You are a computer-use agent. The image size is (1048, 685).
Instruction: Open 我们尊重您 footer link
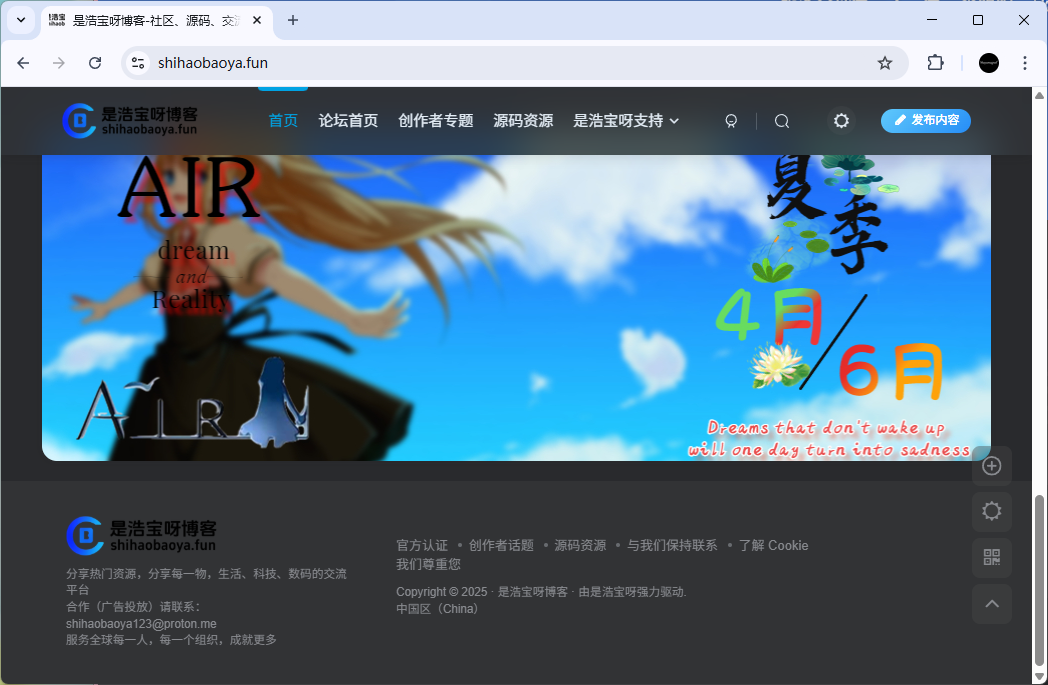[428, 564]
